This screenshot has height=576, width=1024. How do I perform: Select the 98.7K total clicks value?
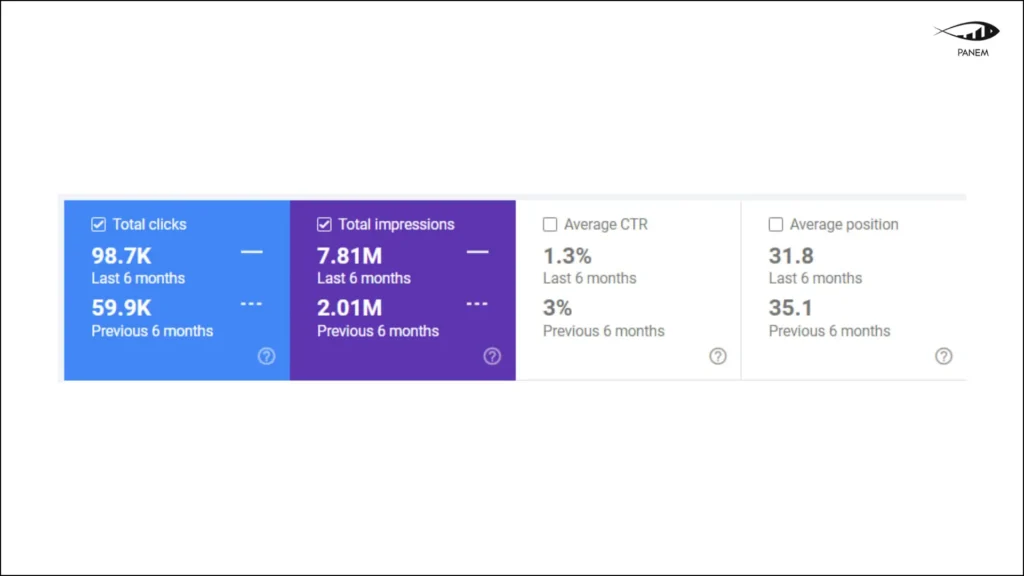[x=122, y=256]
